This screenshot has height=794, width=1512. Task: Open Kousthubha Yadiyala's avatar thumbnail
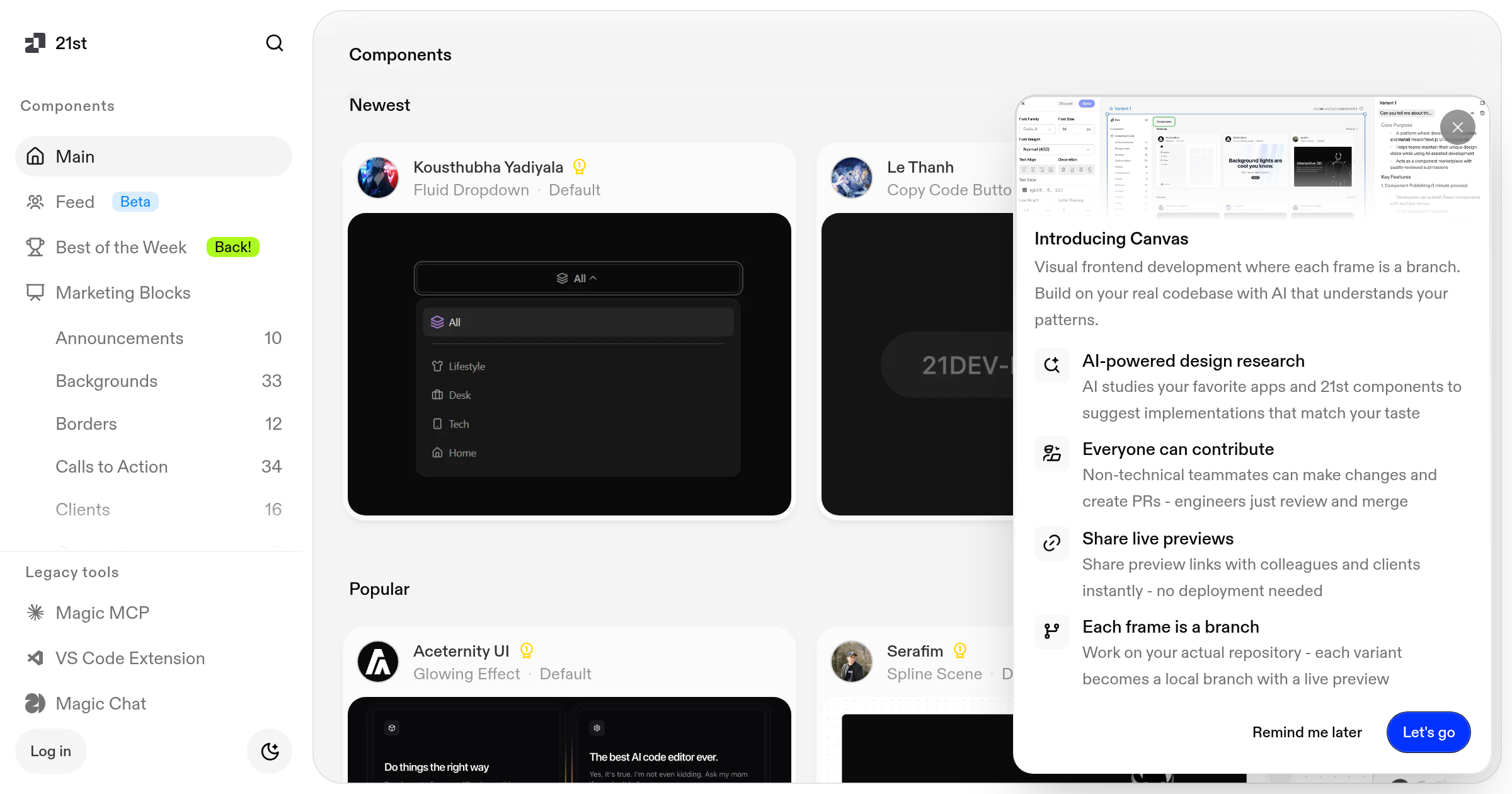pos(378,178)
